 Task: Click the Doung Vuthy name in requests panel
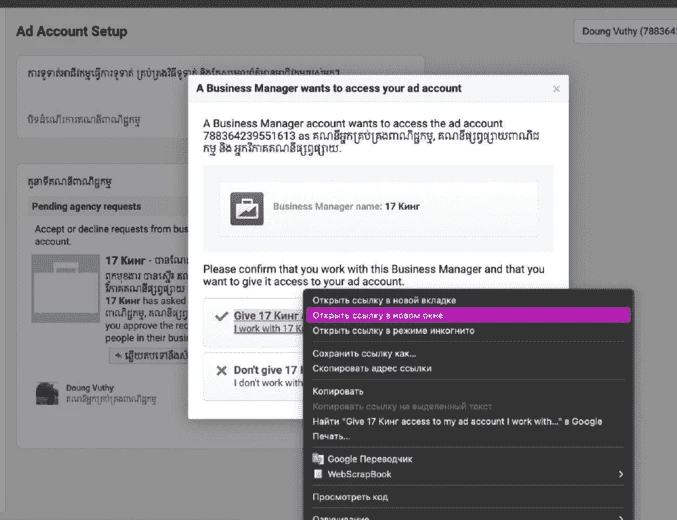point(90,388)
